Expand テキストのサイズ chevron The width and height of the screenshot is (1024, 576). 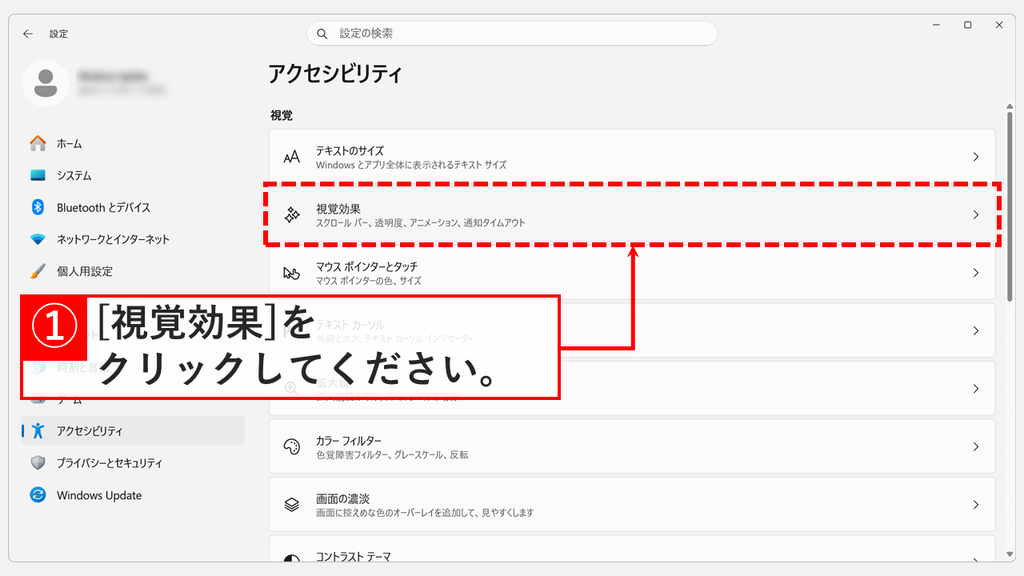pyautogui.click(x=976, y=157)
